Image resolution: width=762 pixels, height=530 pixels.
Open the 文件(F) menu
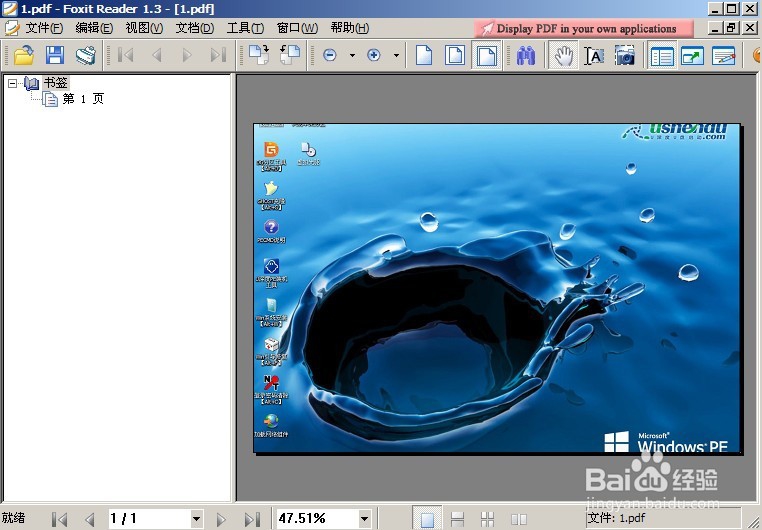[44, 28]
